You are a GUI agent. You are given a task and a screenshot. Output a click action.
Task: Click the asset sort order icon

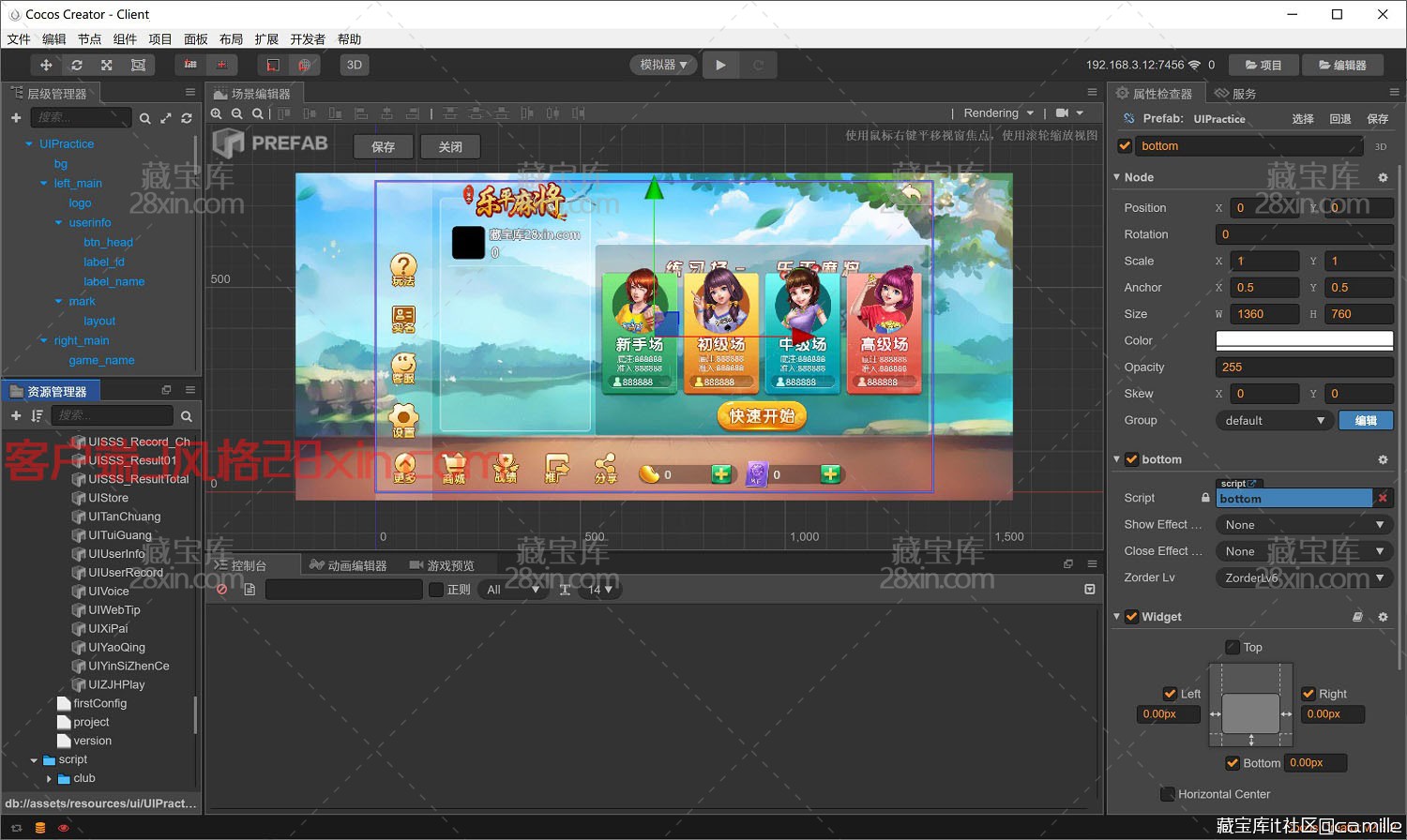click(x=37, y=415)
